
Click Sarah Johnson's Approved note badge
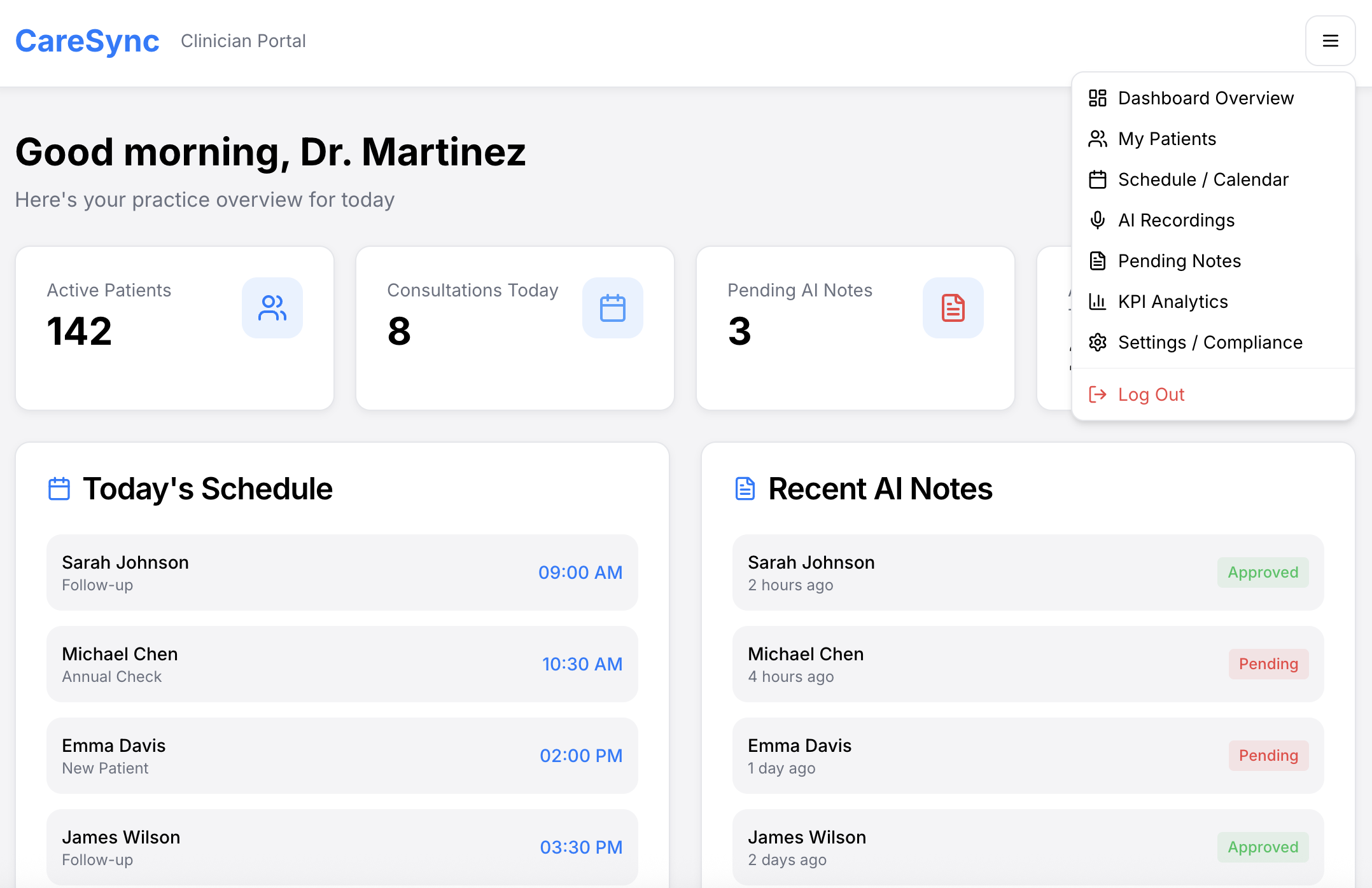pyautogui.click(x=1263, y=572)
